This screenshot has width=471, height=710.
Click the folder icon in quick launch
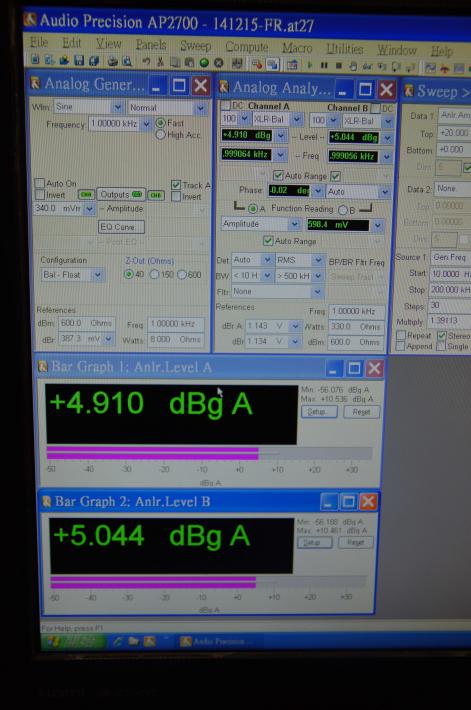133,641
